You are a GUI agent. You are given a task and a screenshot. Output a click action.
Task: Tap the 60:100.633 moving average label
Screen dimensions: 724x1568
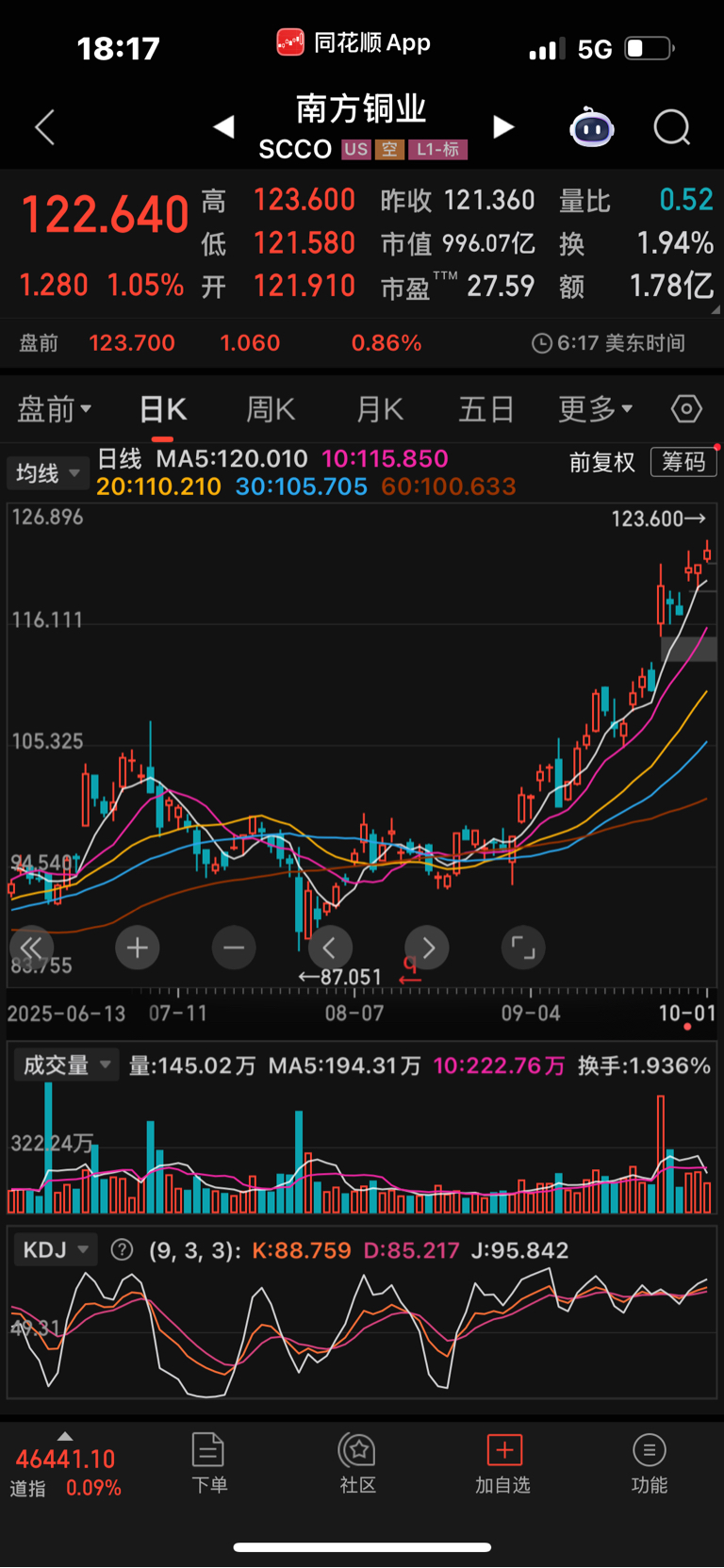[449, 487]
